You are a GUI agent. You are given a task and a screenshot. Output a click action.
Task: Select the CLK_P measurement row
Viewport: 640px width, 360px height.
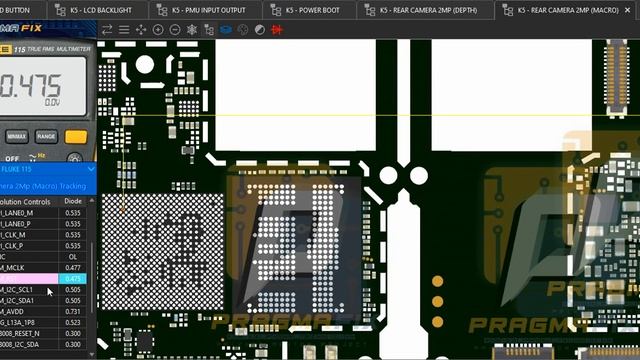(43, 246)
